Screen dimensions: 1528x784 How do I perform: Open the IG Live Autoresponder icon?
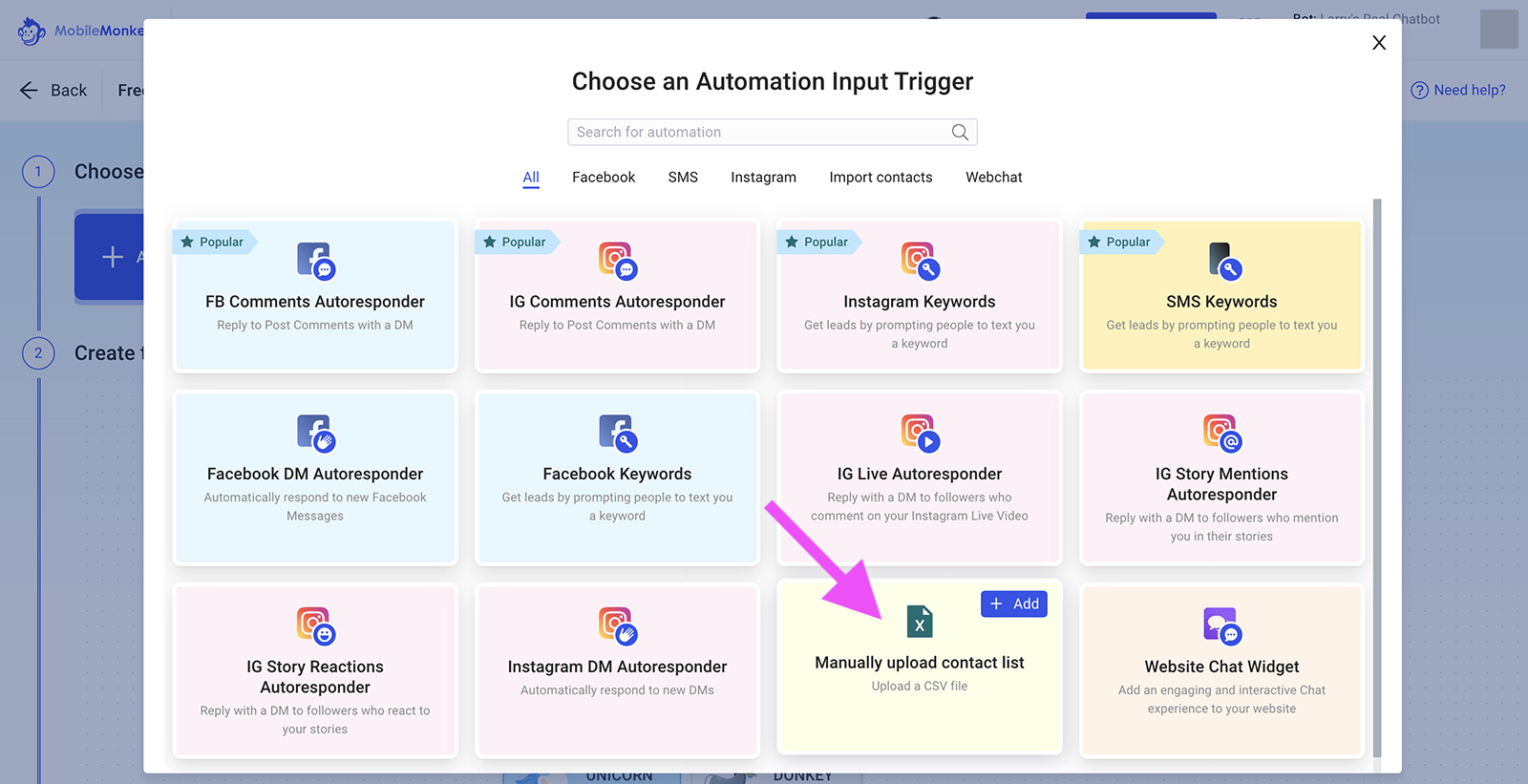pos(921,433)
